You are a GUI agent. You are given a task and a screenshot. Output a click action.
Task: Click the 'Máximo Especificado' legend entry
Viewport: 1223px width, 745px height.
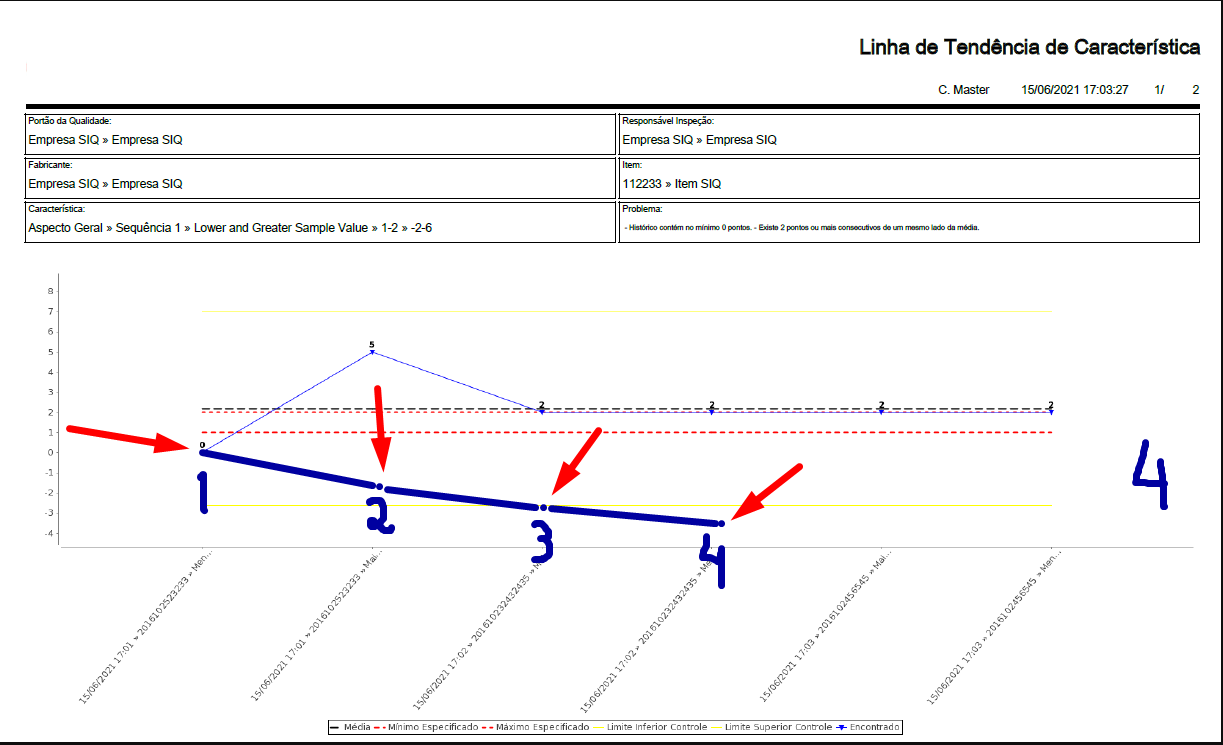click(x=537, y=727)
